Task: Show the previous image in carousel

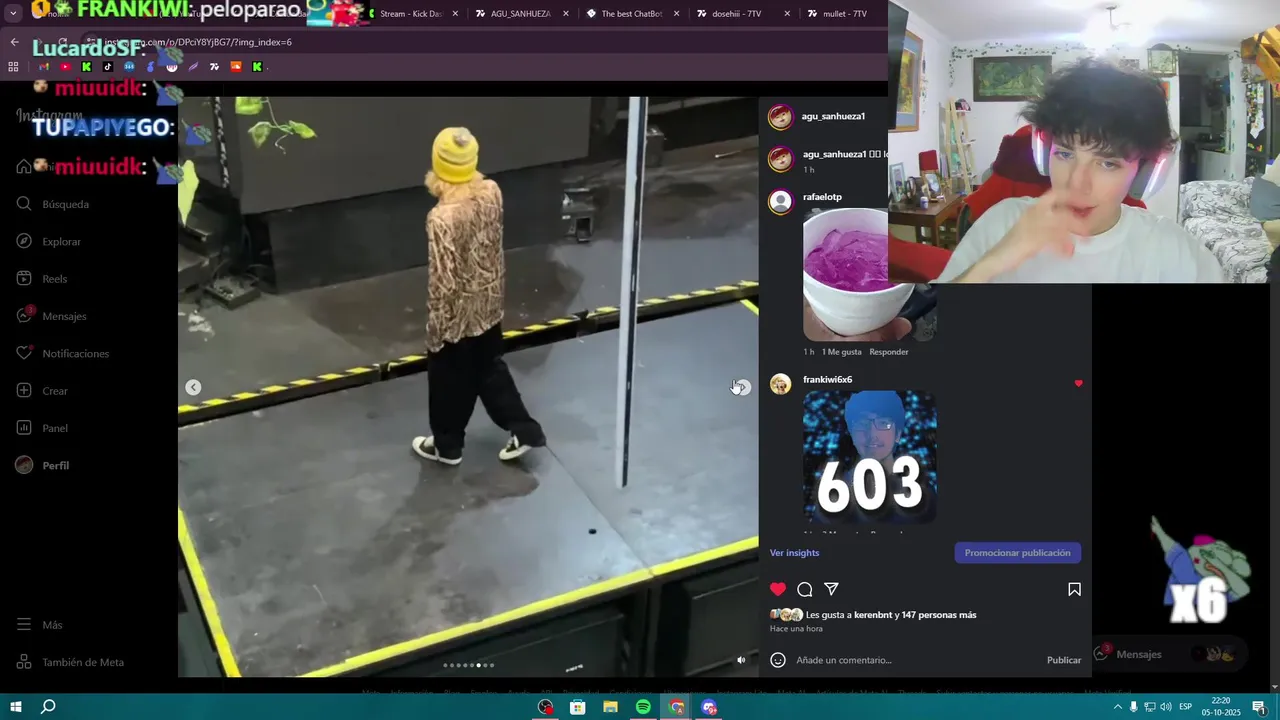Action: pos(193,387)
